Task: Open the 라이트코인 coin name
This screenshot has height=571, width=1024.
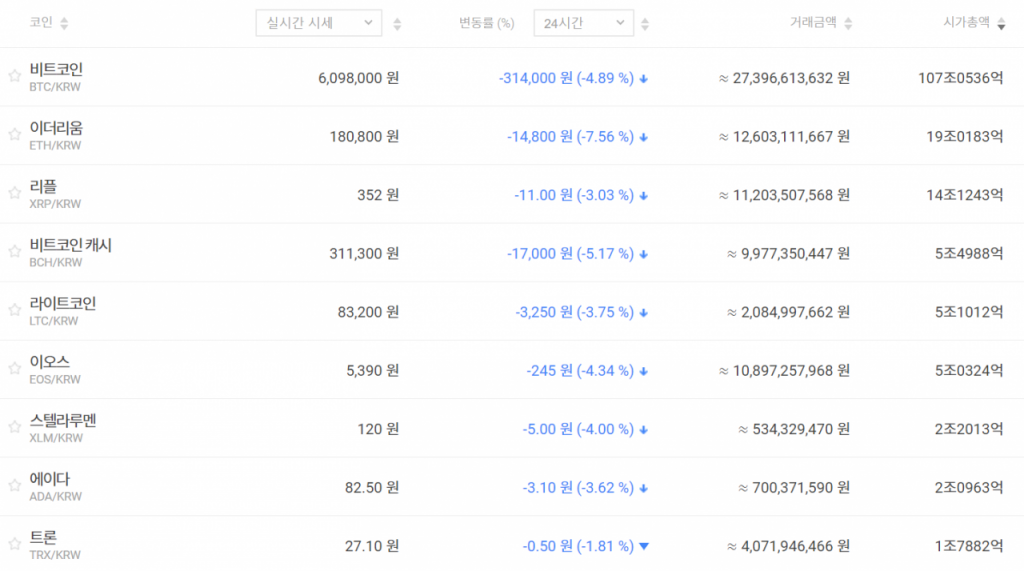Action: click(x=63, y=303)
